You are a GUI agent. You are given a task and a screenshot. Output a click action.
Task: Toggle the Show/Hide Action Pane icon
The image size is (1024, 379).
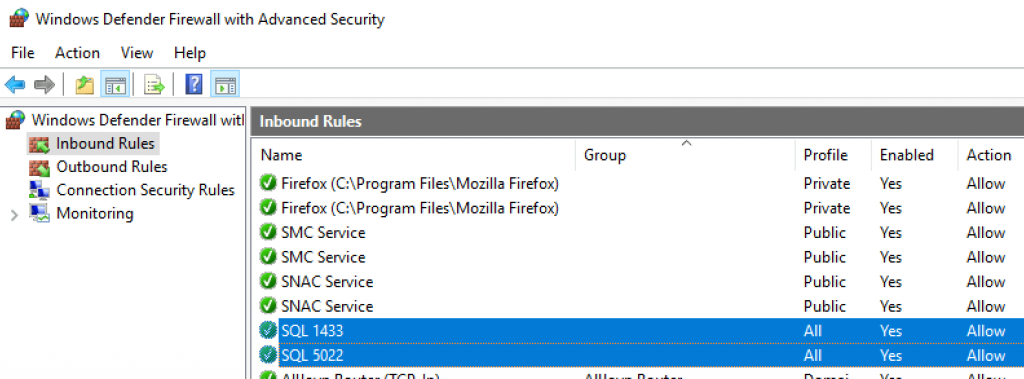pyautogui.click(x=225, y=84)
